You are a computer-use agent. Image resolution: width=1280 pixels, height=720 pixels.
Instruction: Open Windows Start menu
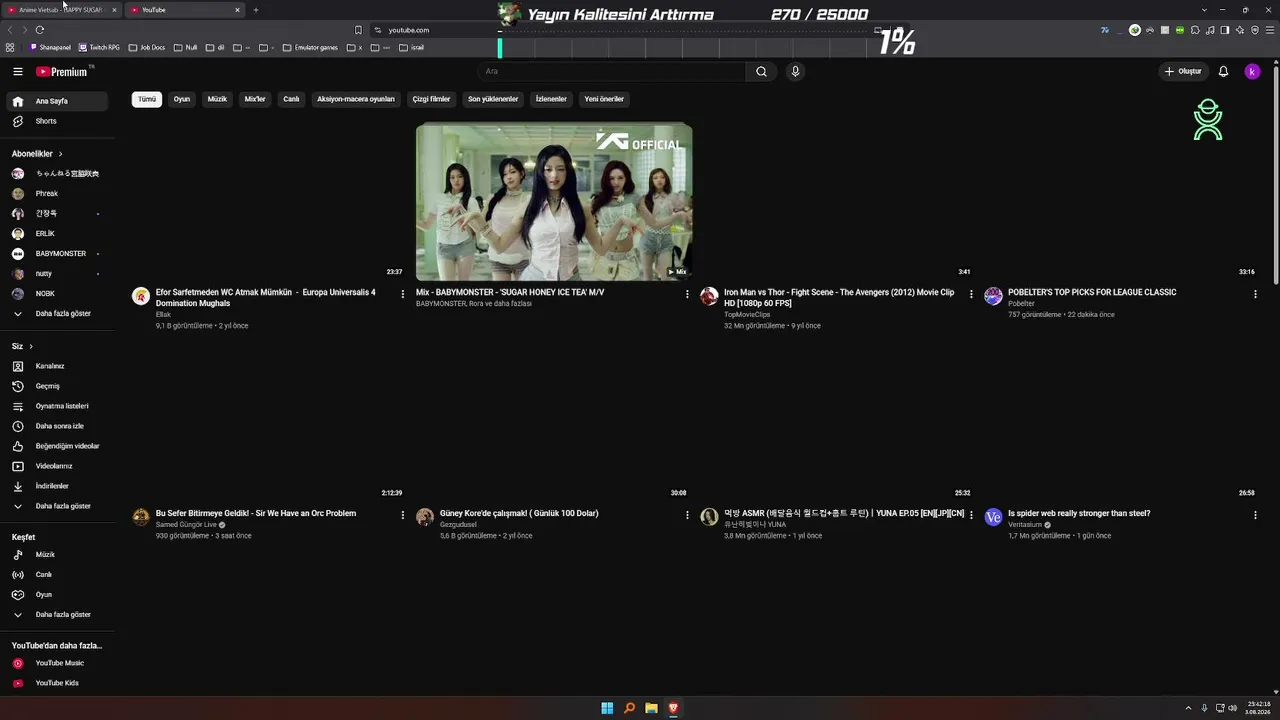tap(607, 708)
